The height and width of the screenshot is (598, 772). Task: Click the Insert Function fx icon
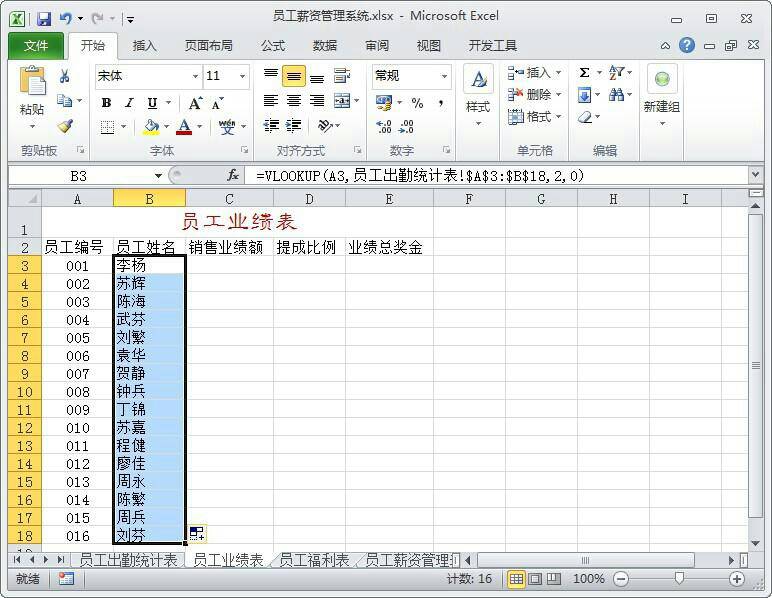tap(233, 175)
